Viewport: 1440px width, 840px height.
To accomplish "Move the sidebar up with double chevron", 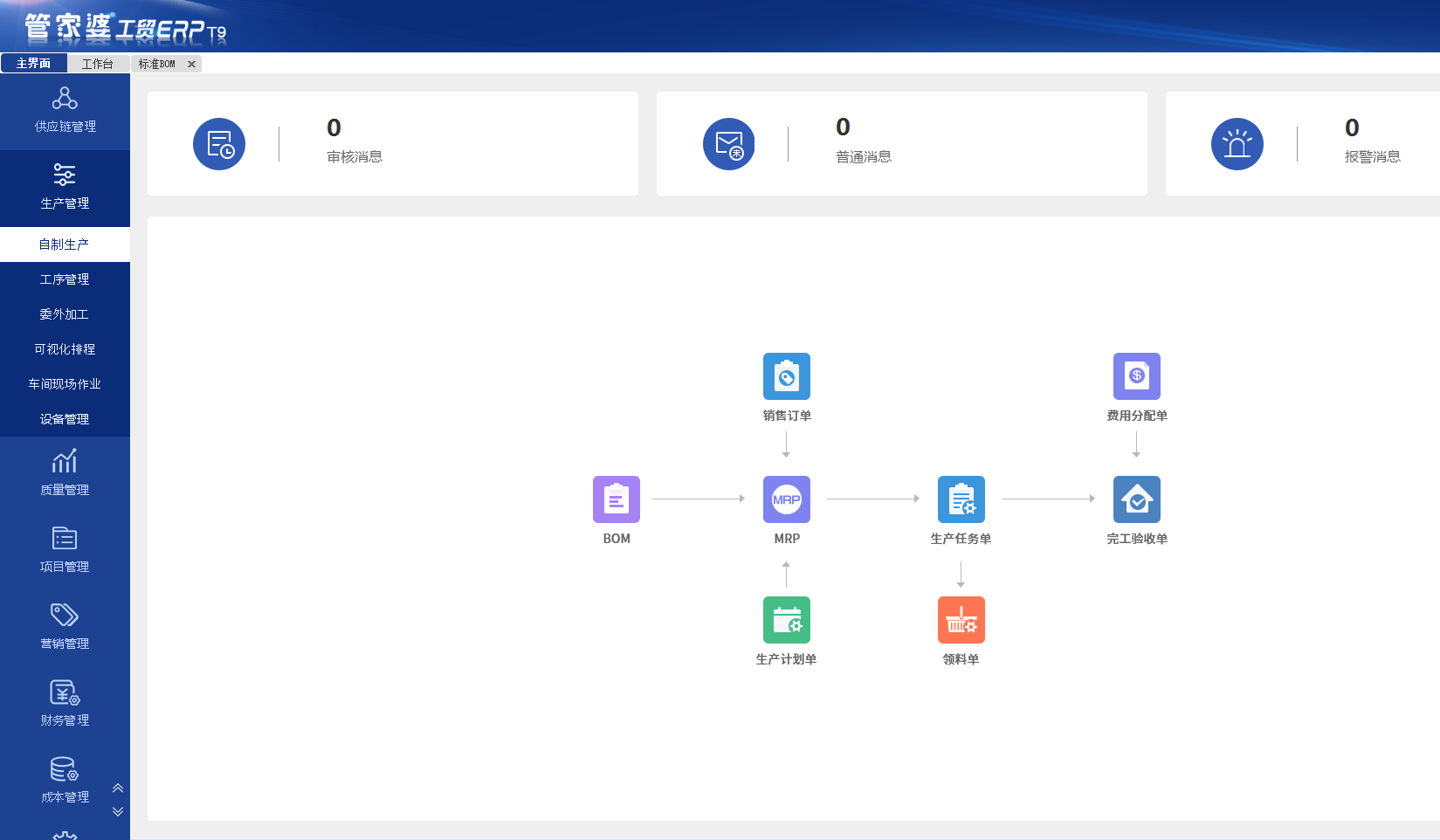I will [118, 788].
